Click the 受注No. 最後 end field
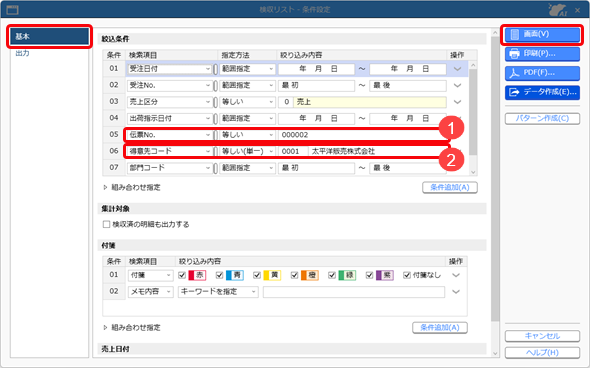 click(x=408, y=85)
